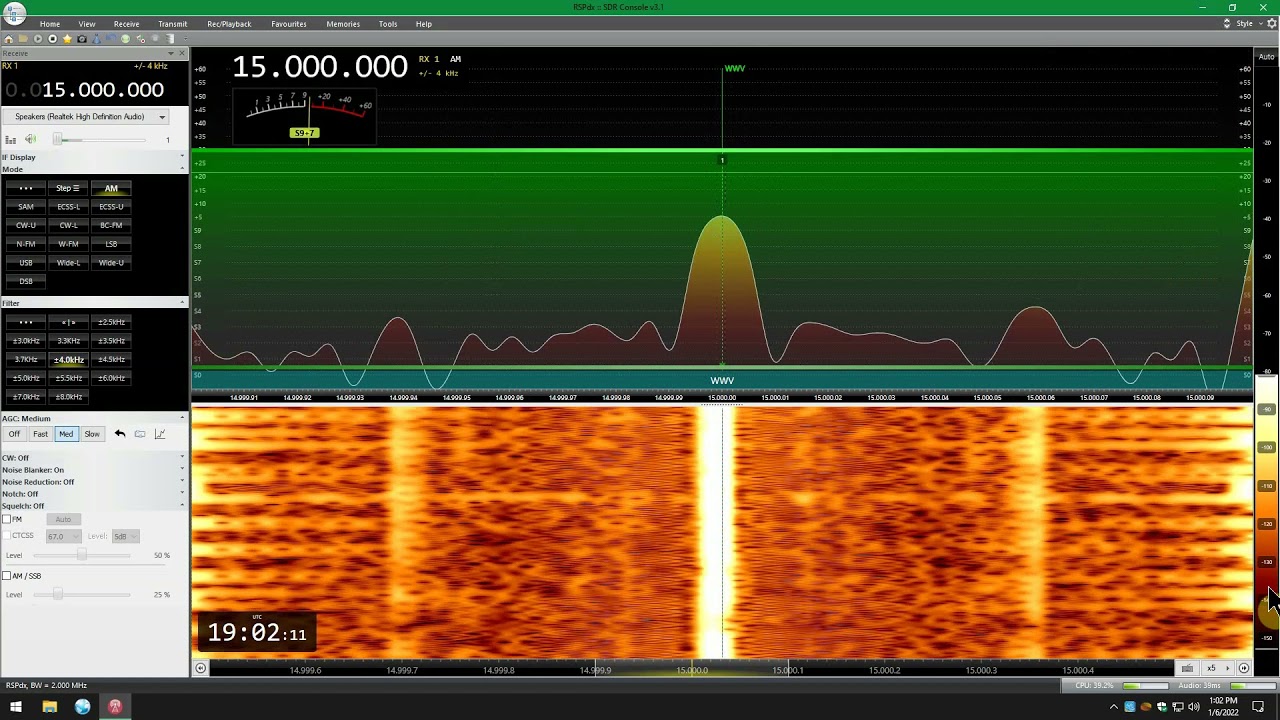Select the 3.3kHz filter
This screenshot has height=720, width=1280.
68,341
